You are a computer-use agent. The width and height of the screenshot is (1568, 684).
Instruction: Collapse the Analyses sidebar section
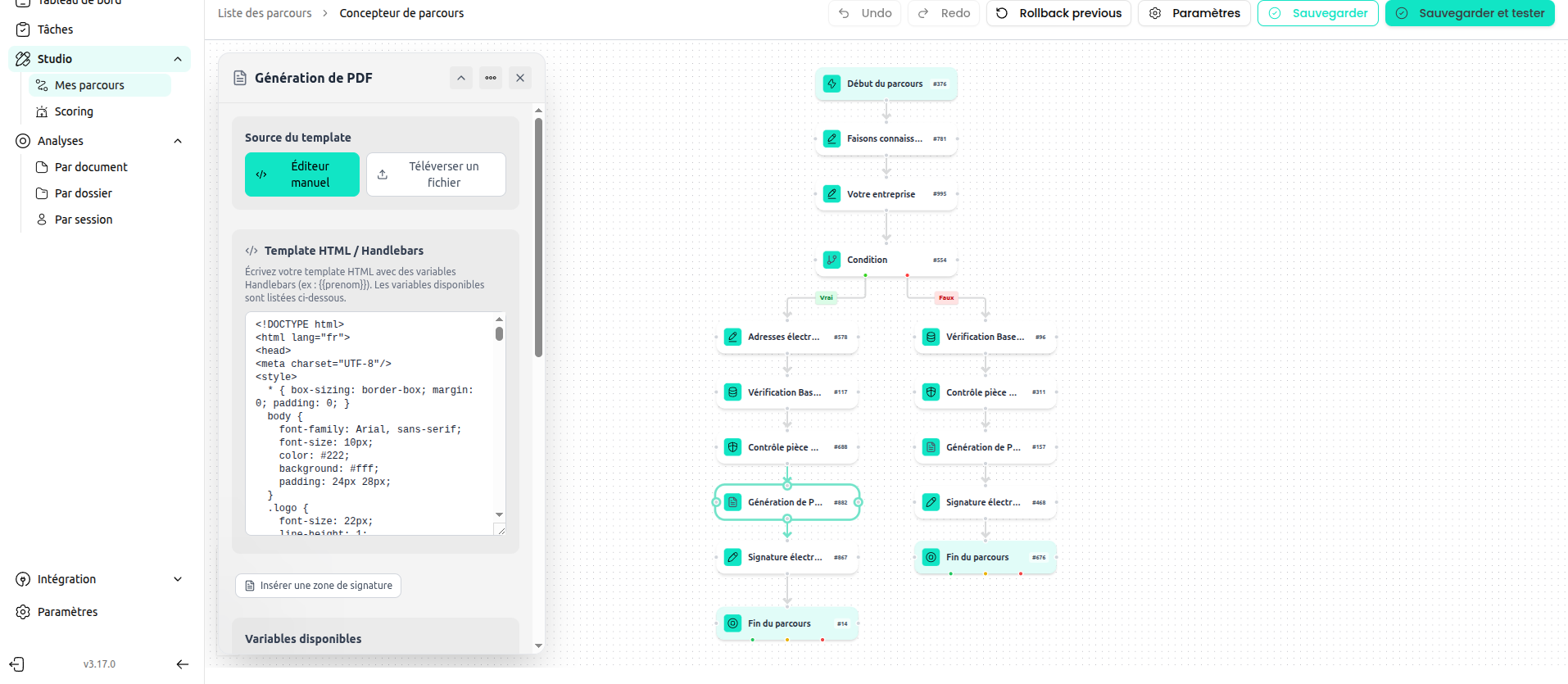click(x=178, y=141)
